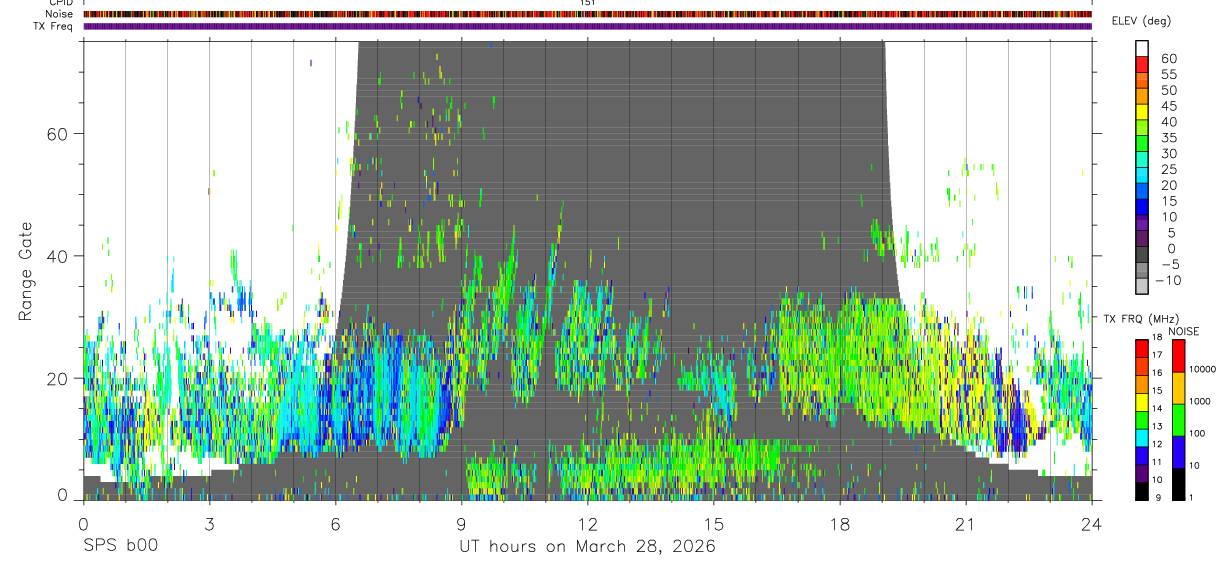Screen dimensions: 1228x567
Task: Click the 'UT hours on March 28, 2026' axis title
Action: (x=587, y=547)
